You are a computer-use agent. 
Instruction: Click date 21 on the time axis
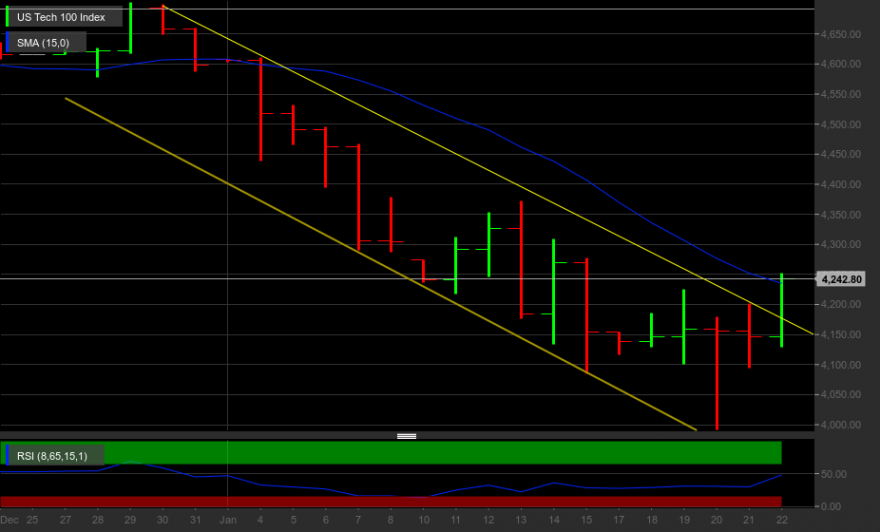749,520
